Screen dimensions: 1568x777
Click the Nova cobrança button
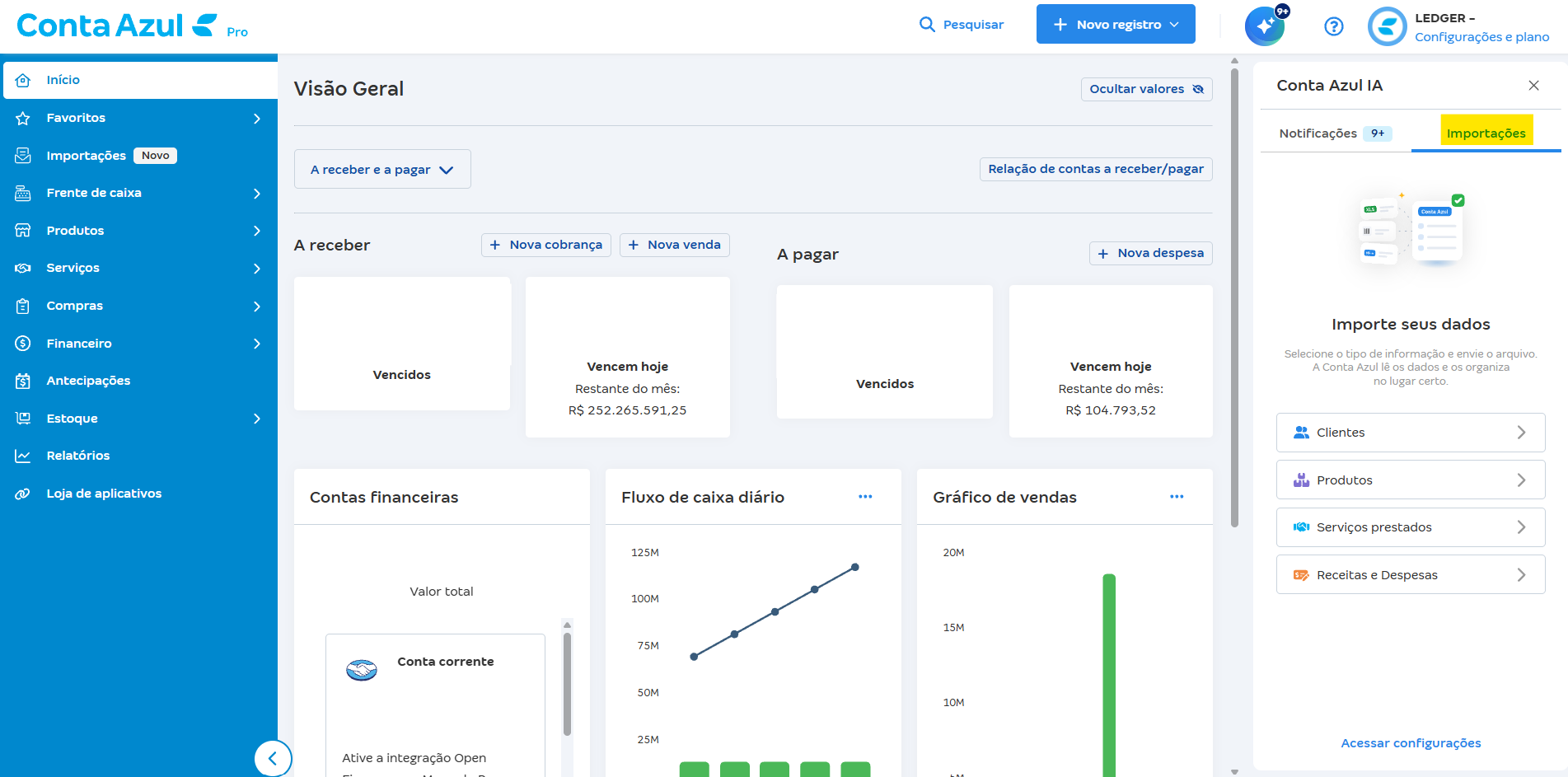(x=546, y=245)
